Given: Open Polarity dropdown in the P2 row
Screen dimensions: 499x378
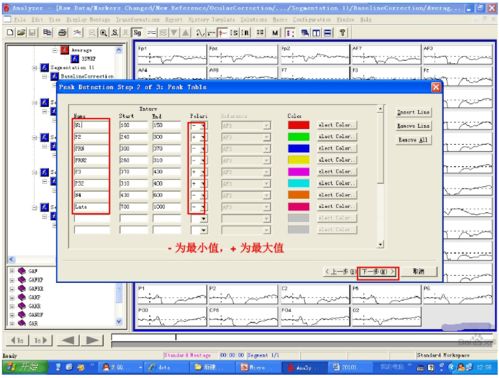Looking at the screenshot, I should [x=202, y=137].
